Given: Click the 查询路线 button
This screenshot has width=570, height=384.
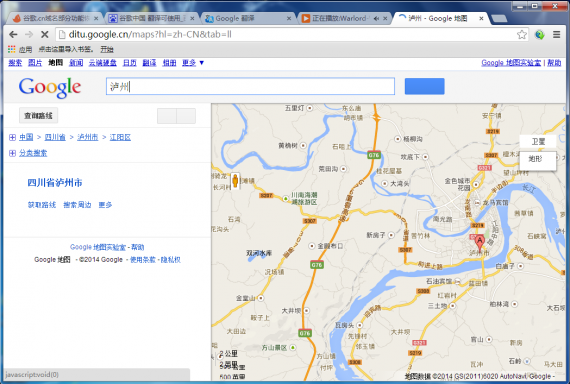Looking at the screenshot, I should click(38, 116).
